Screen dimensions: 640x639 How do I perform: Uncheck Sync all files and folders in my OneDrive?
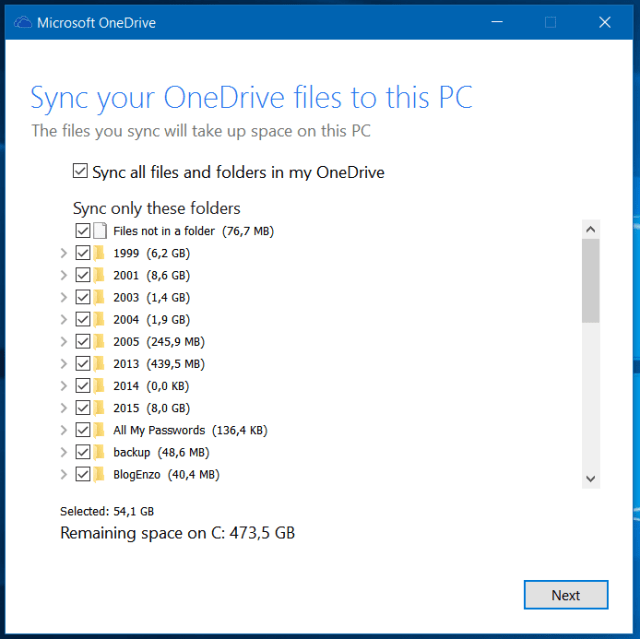(80, 171)
